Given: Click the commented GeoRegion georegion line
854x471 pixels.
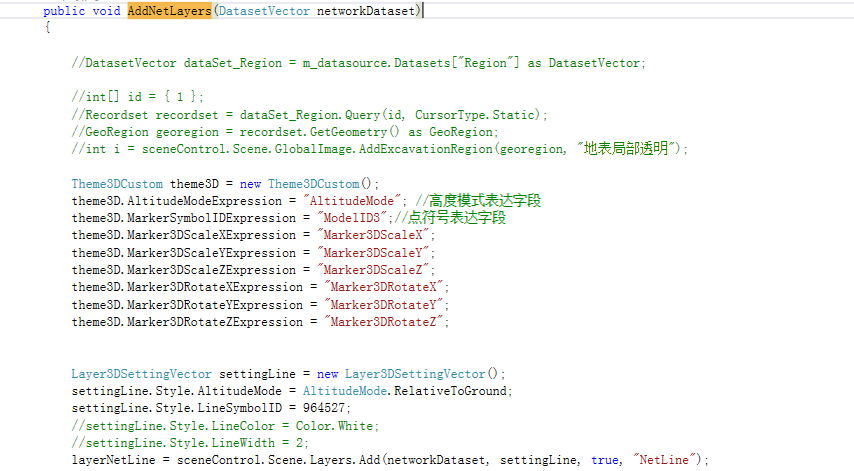Looking at the screenshot, I should pyautogui.click(x=284, y=132).
